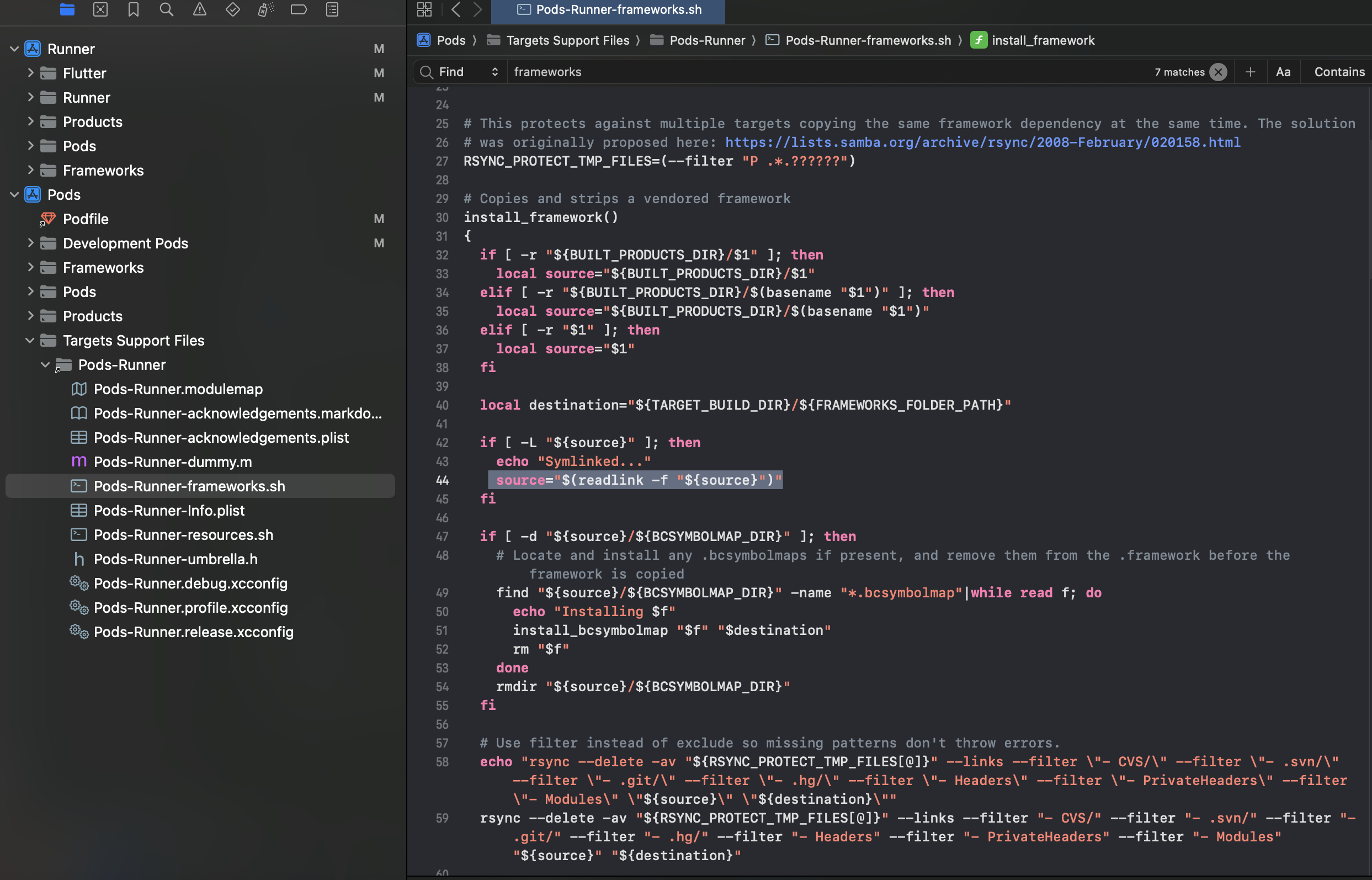This screenshot has width=1372, height=880.
Task: Click the frameworks search text field
Action: (x=828, y=72)
